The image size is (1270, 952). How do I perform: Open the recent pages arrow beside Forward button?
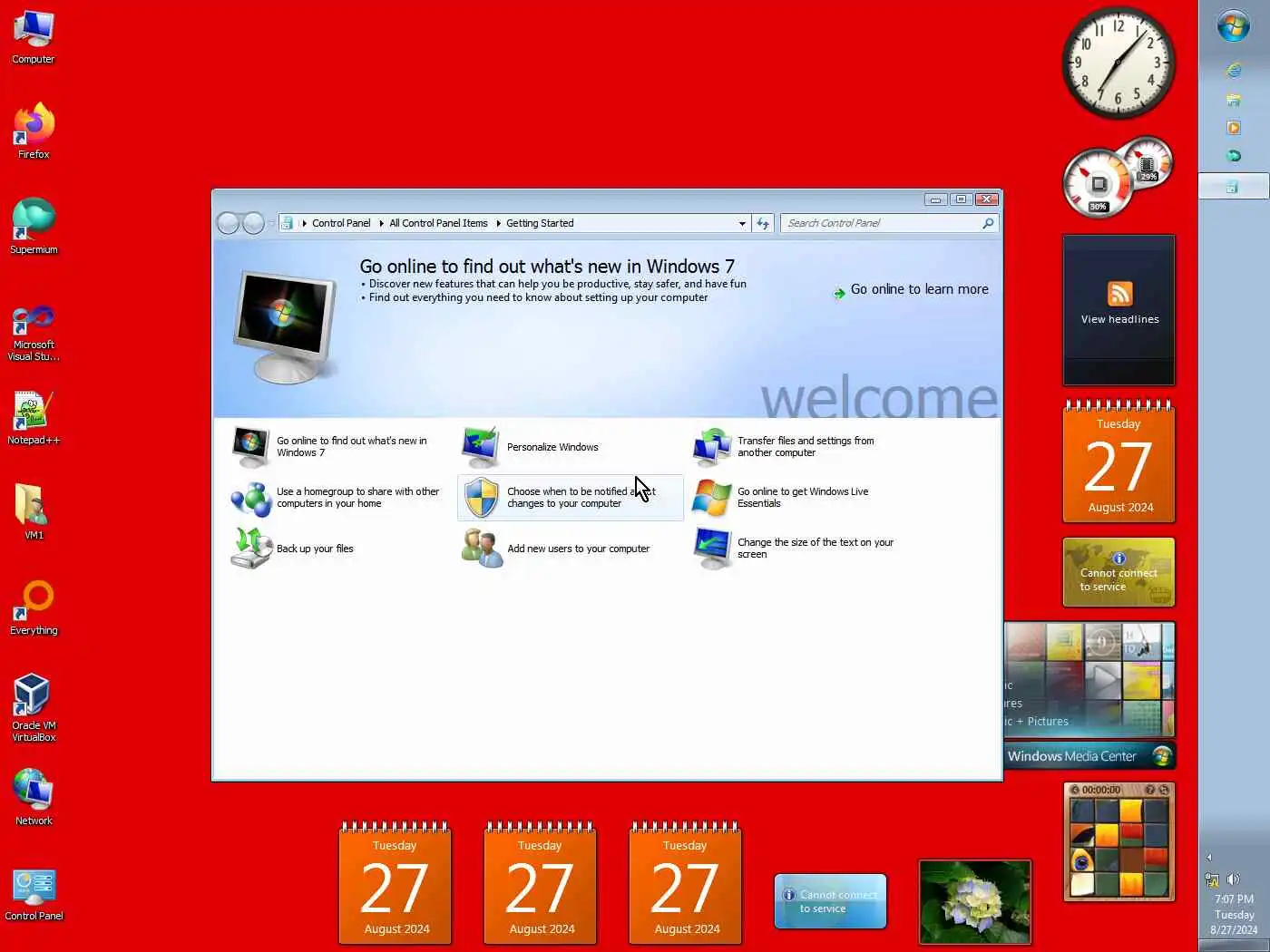pyautogui.click(x=271, y=223)
